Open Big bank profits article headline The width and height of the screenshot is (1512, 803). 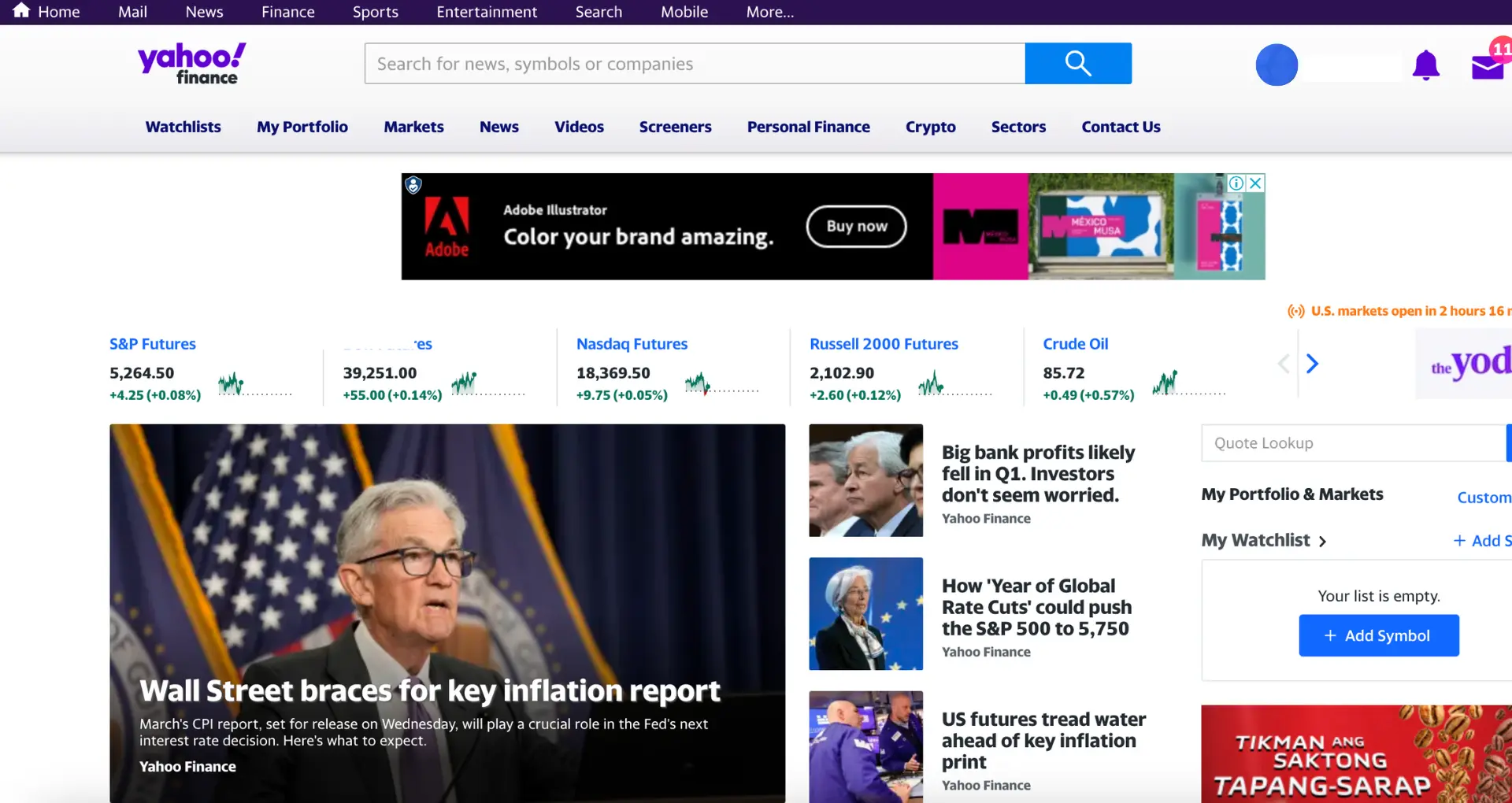coord(1038,474)
